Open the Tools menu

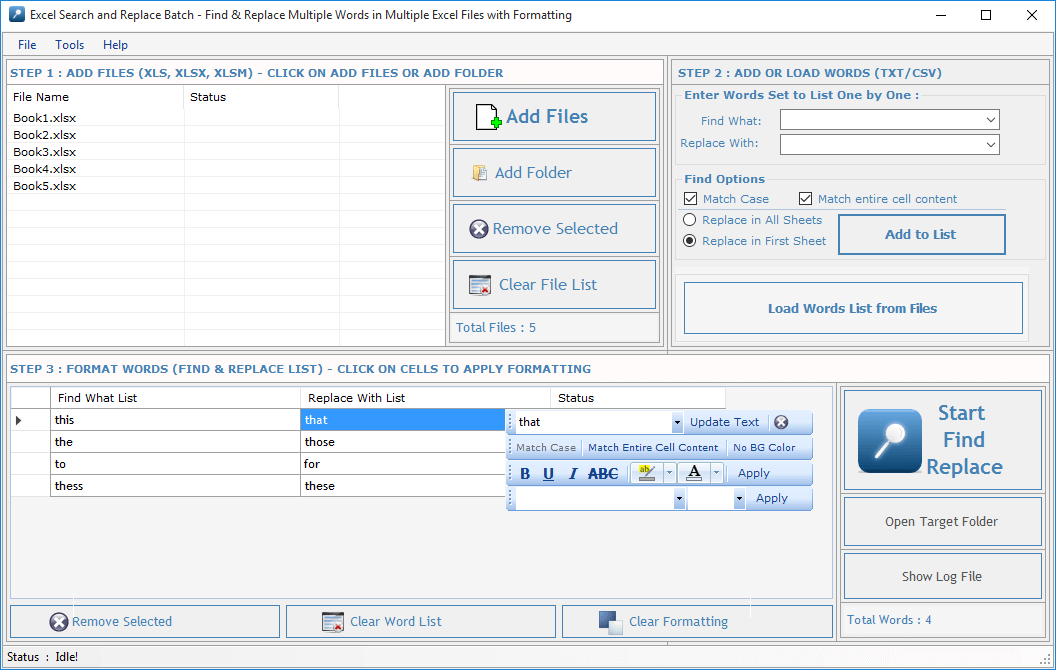pyautogui.click(x=69, y=44)
